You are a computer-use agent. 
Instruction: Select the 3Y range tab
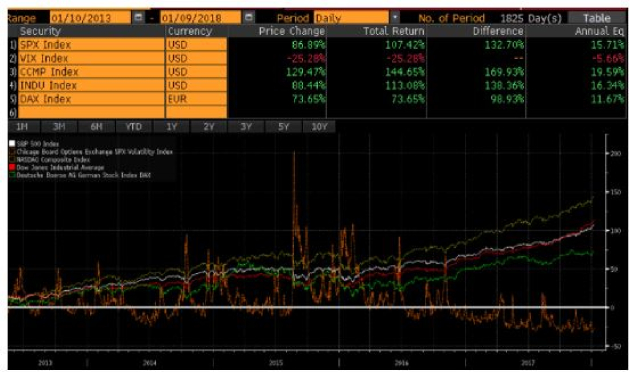[x=246, y=127]
